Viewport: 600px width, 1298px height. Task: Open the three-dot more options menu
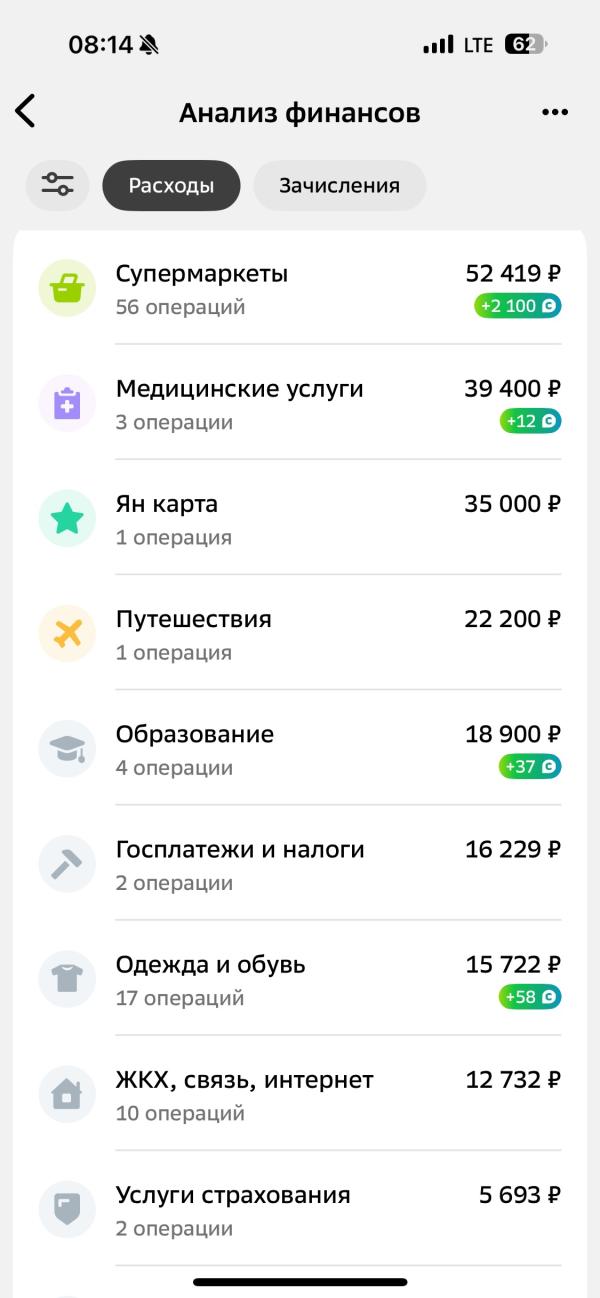click(x=555, y=112)
